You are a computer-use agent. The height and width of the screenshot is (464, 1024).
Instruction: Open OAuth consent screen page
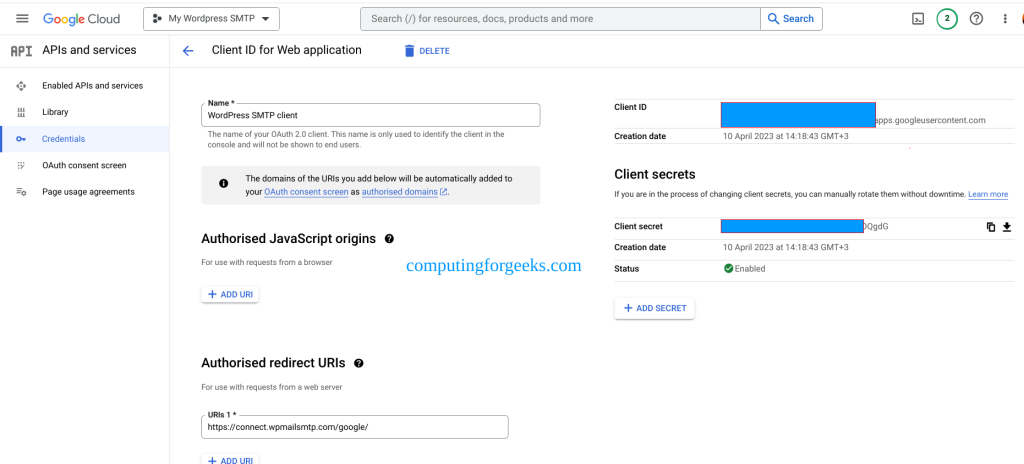click(x=84, y=165)
